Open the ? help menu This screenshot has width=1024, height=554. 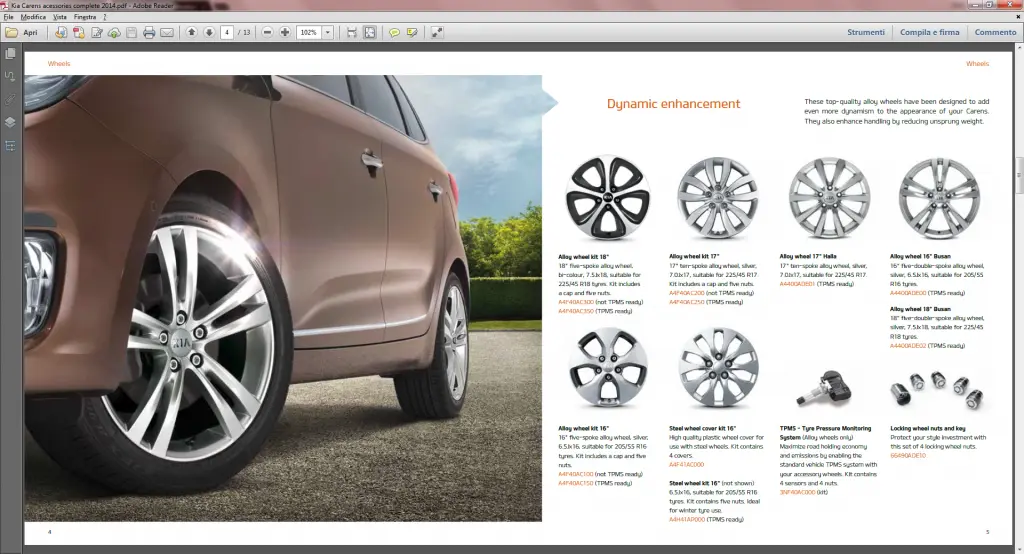tap(104, 17)
